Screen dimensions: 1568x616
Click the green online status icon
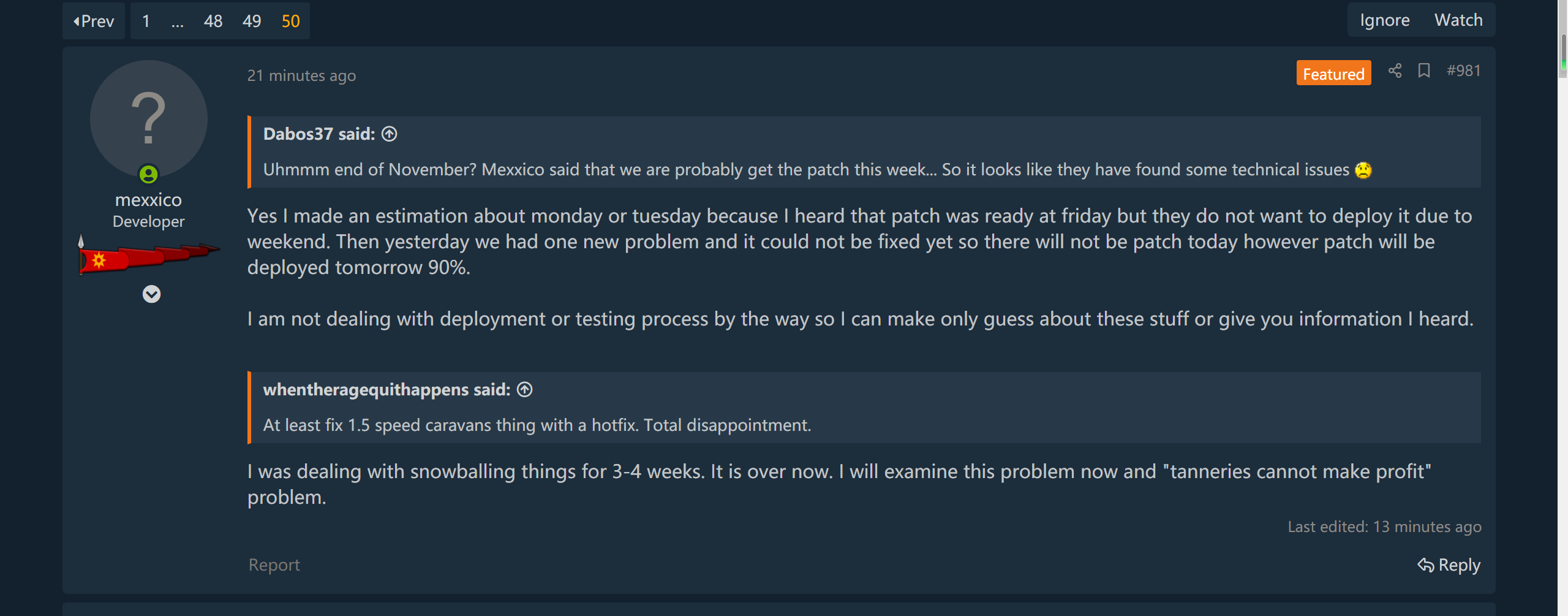149,175
